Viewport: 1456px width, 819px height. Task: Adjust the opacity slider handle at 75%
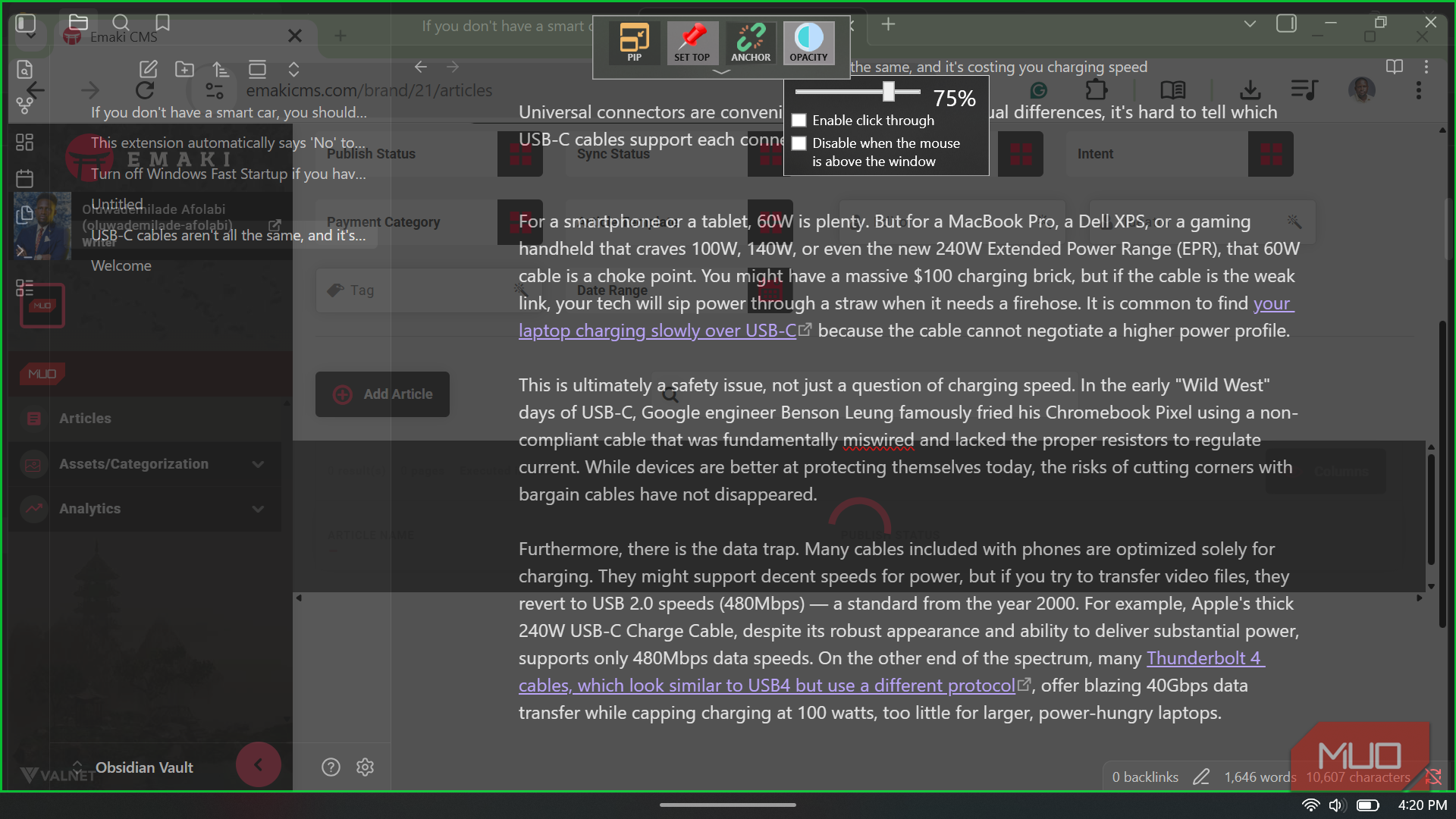click(x=888, y=92)
